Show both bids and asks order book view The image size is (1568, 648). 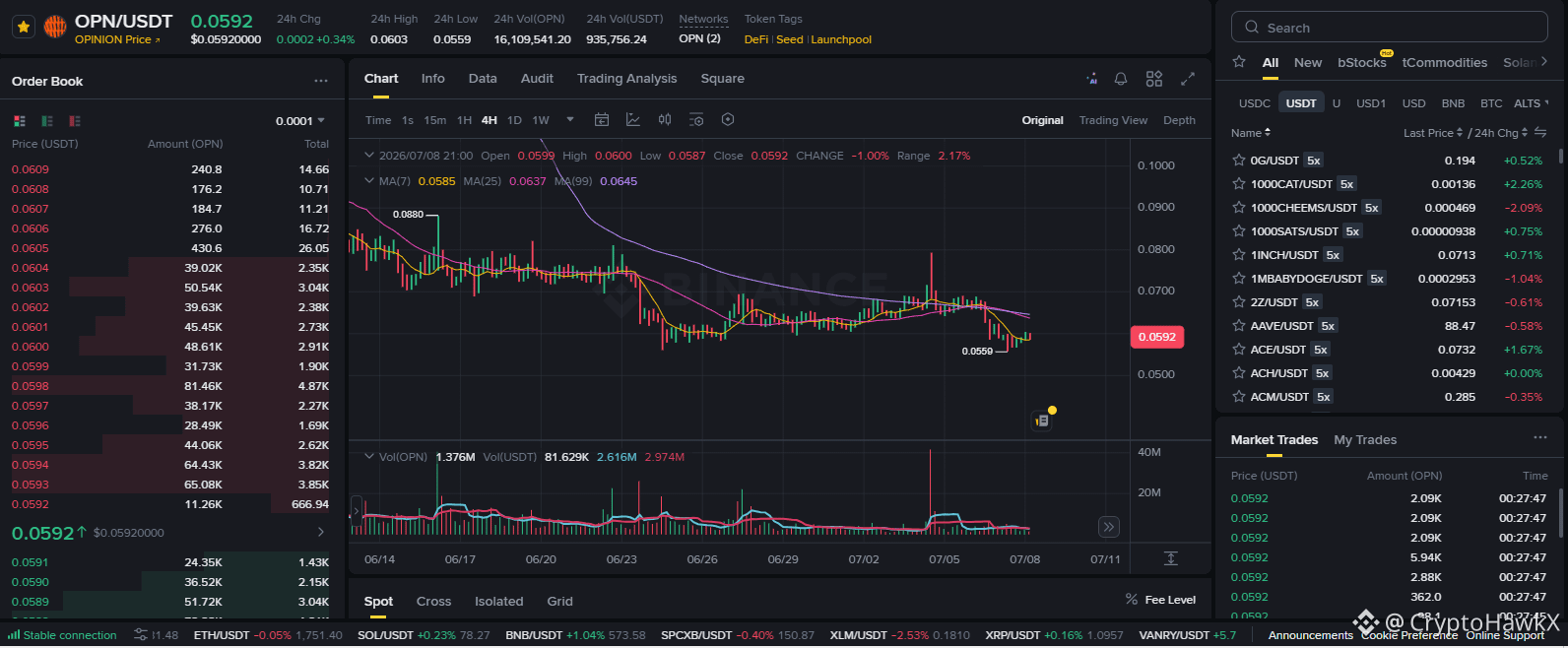click(x=19, y=121)
